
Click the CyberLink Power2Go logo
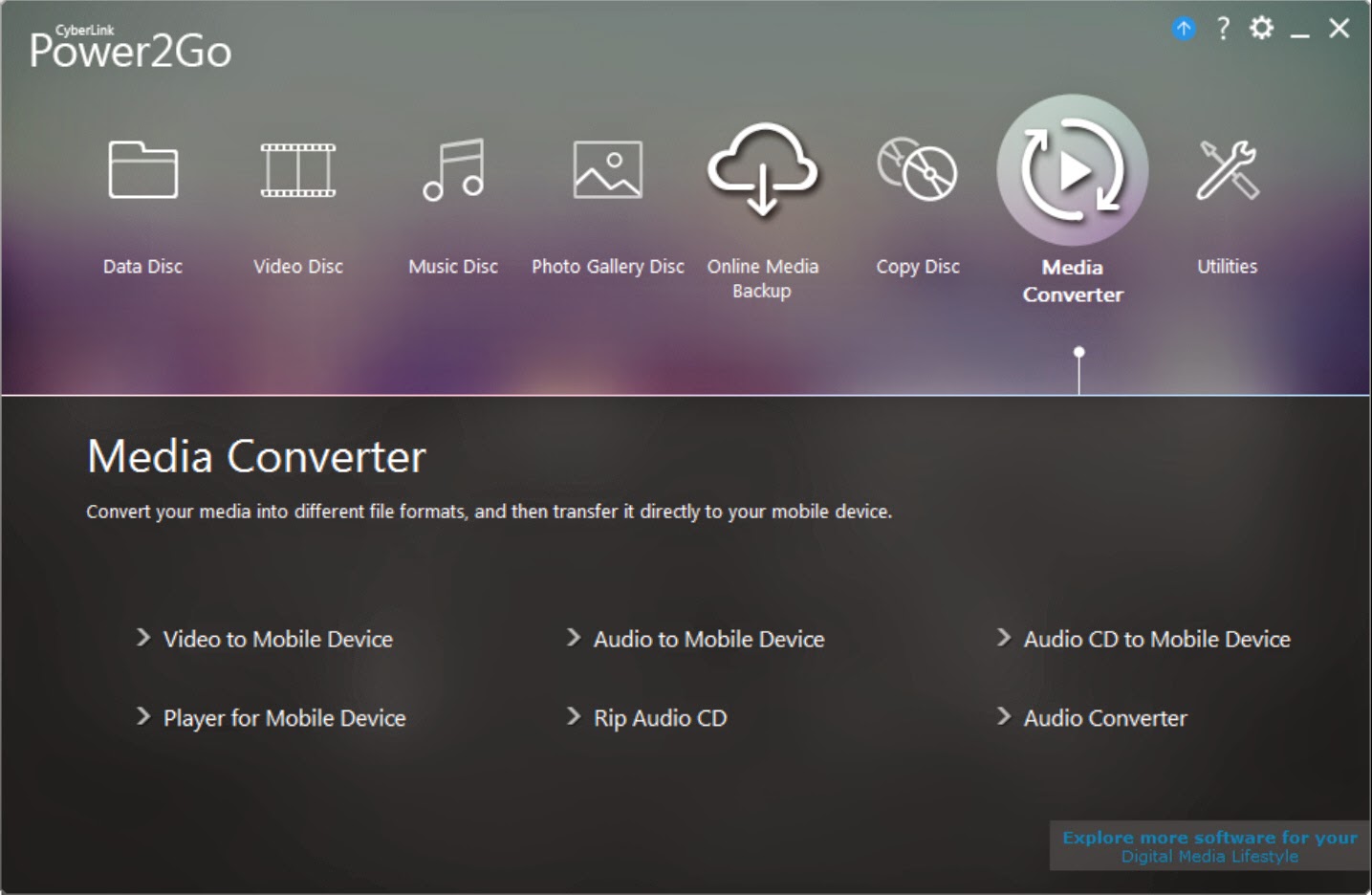tap(130, 47)
